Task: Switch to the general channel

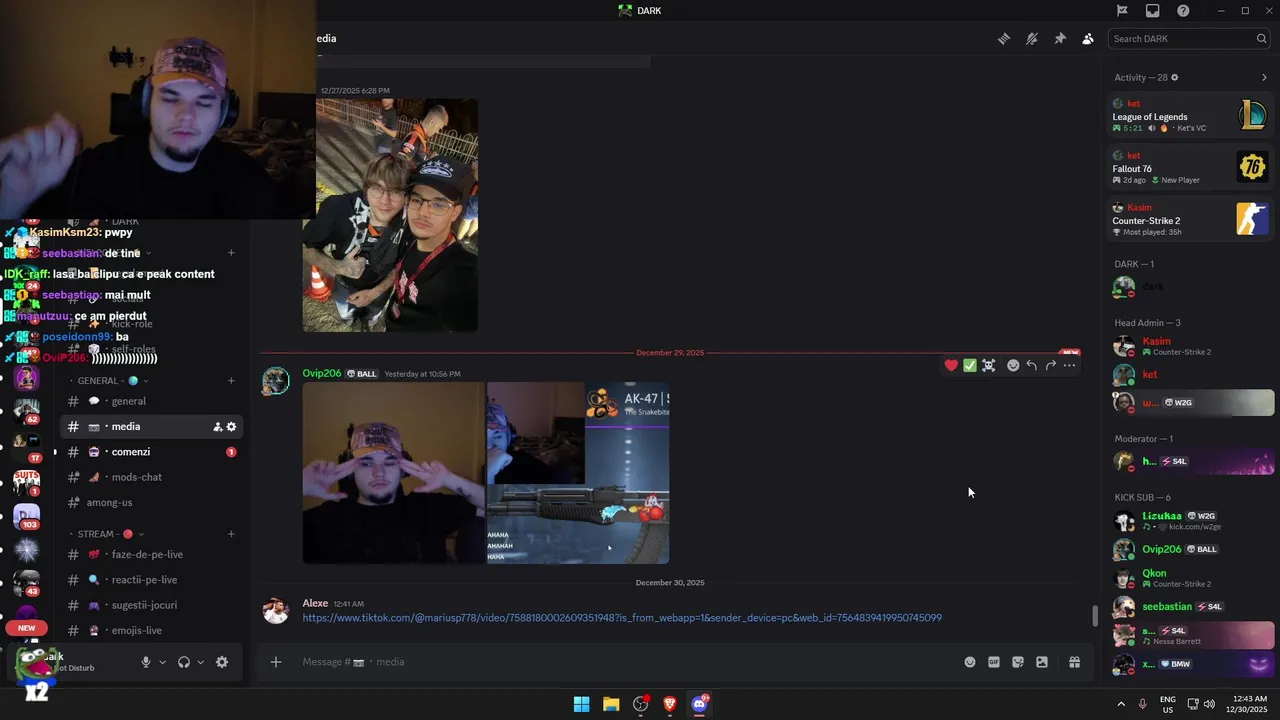Action: (x=151, y=401)
